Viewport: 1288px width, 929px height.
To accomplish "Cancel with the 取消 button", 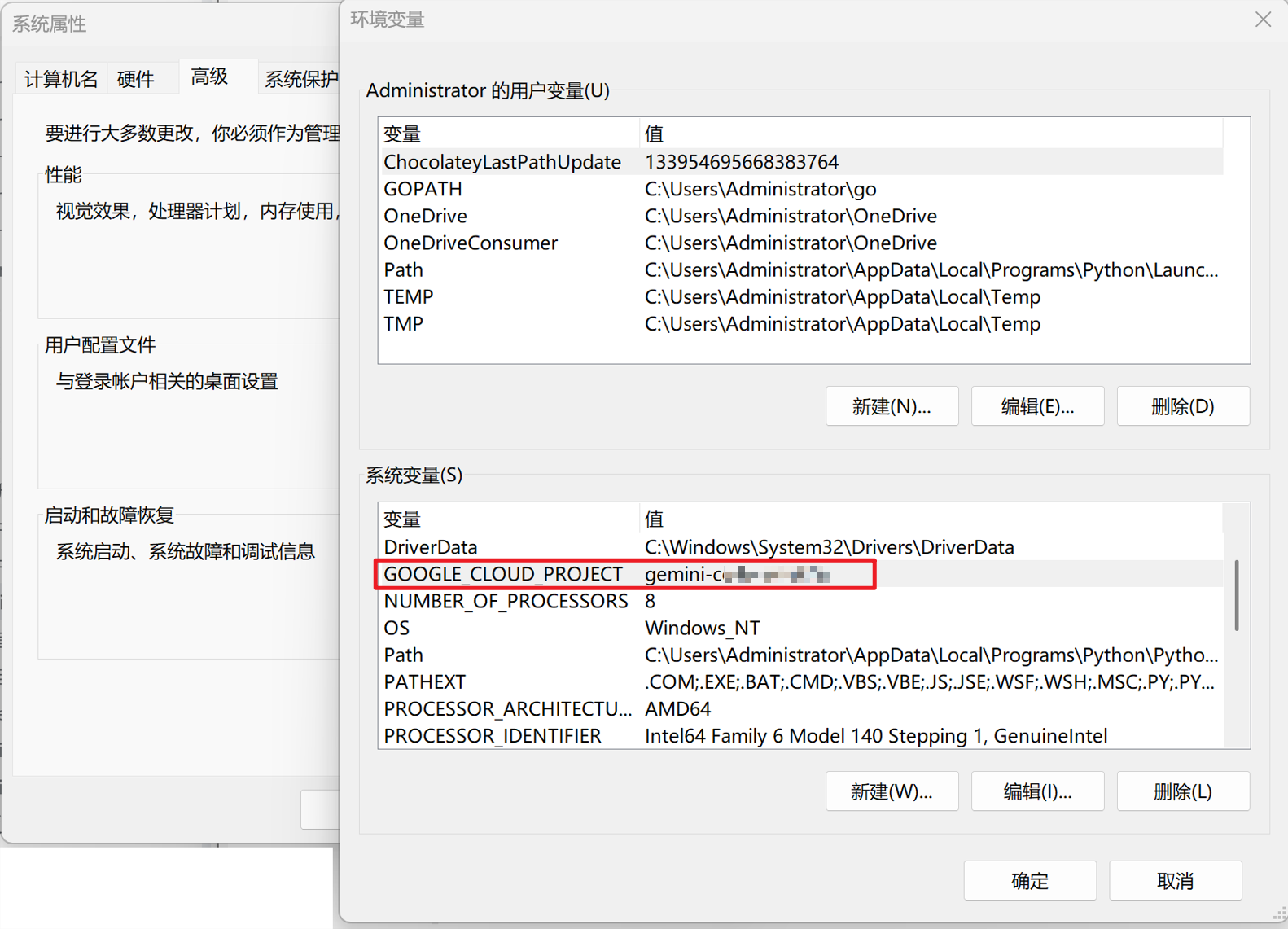I will (1175, 881).
